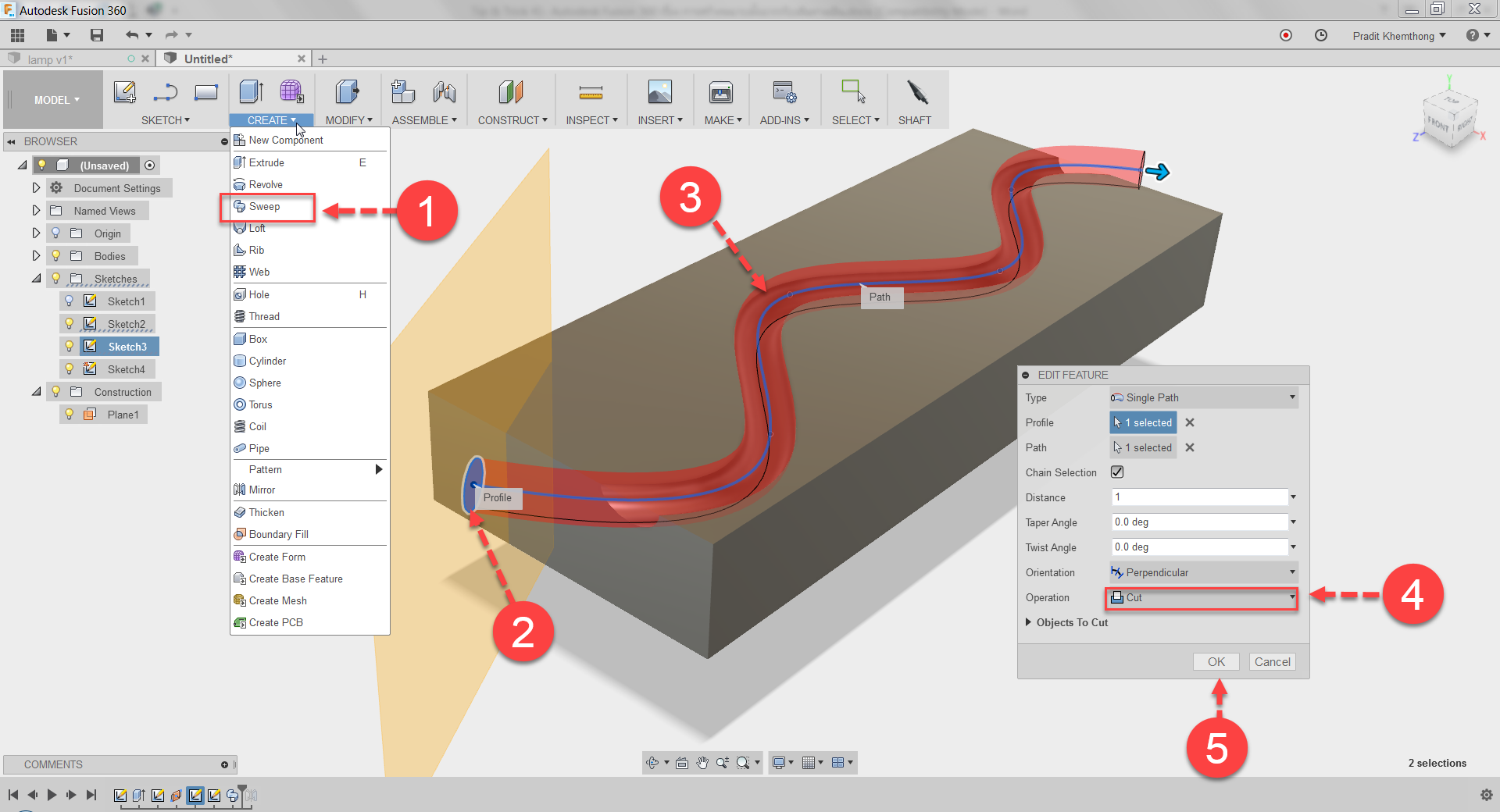Select the Loft command

pyautogui.click(x=256, y=228)
